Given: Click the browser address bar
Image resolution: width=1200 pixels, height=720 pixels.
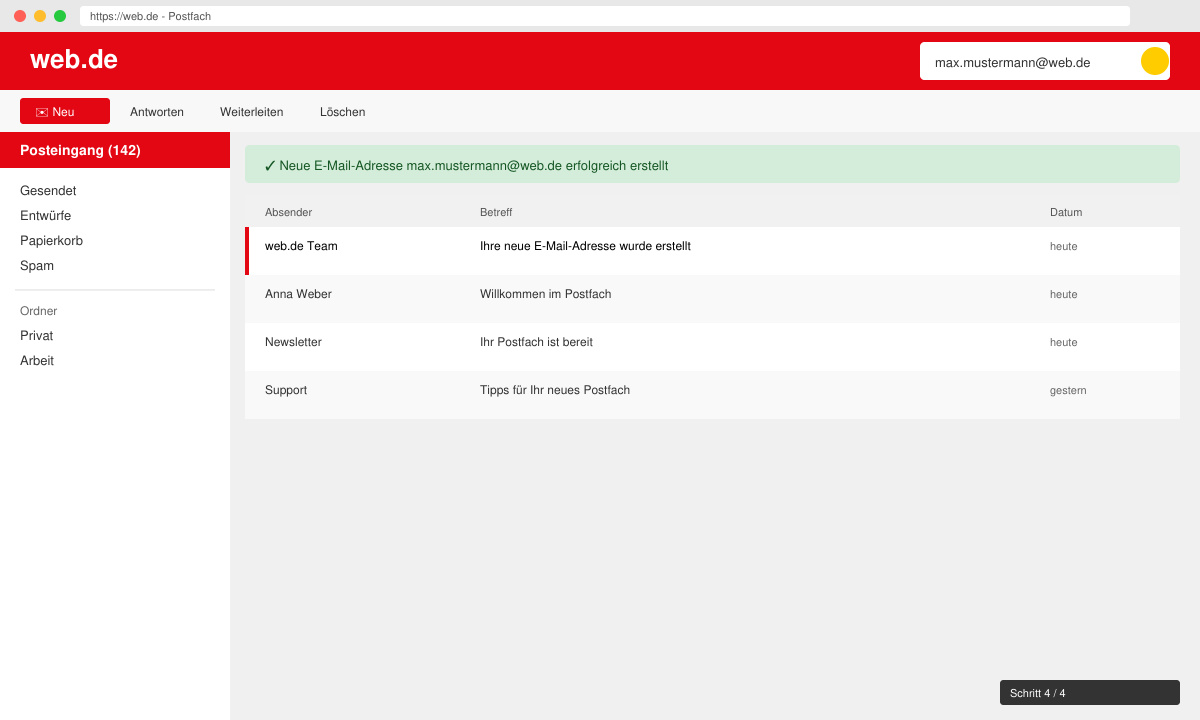Looking at the screenshot, I should click(x=605, y=16).
